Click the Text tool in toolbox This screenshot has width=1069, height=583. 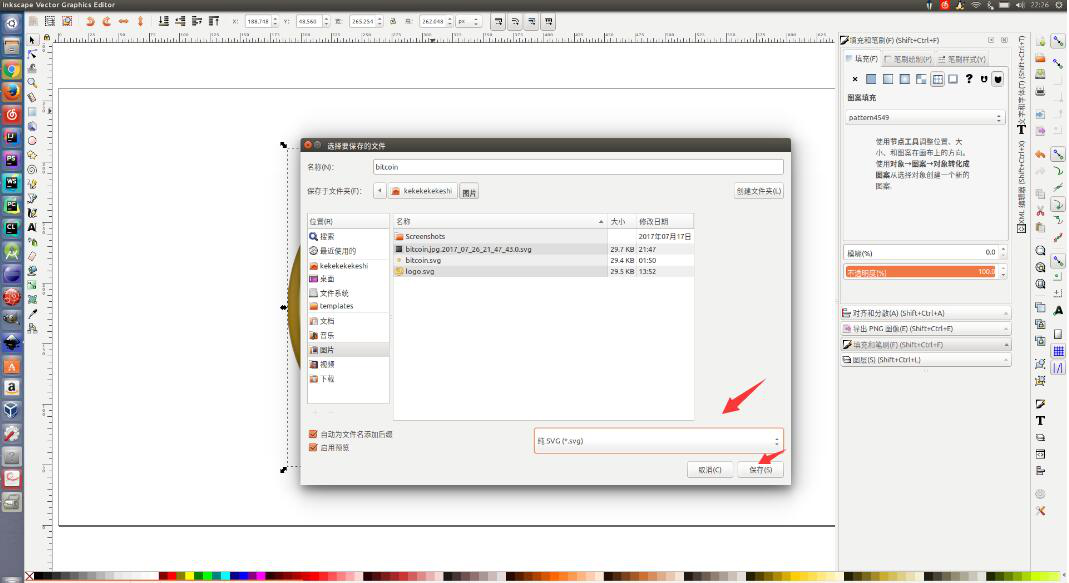[33, 227]
